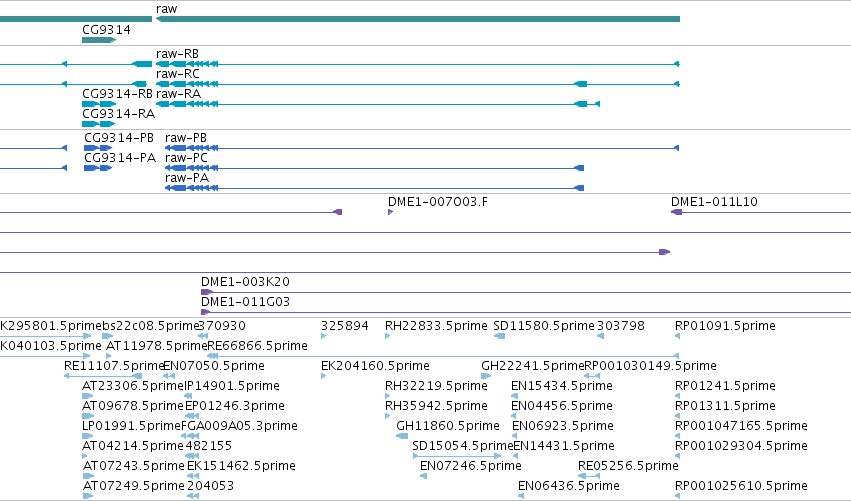Click the raw-PC protein label

186,158
